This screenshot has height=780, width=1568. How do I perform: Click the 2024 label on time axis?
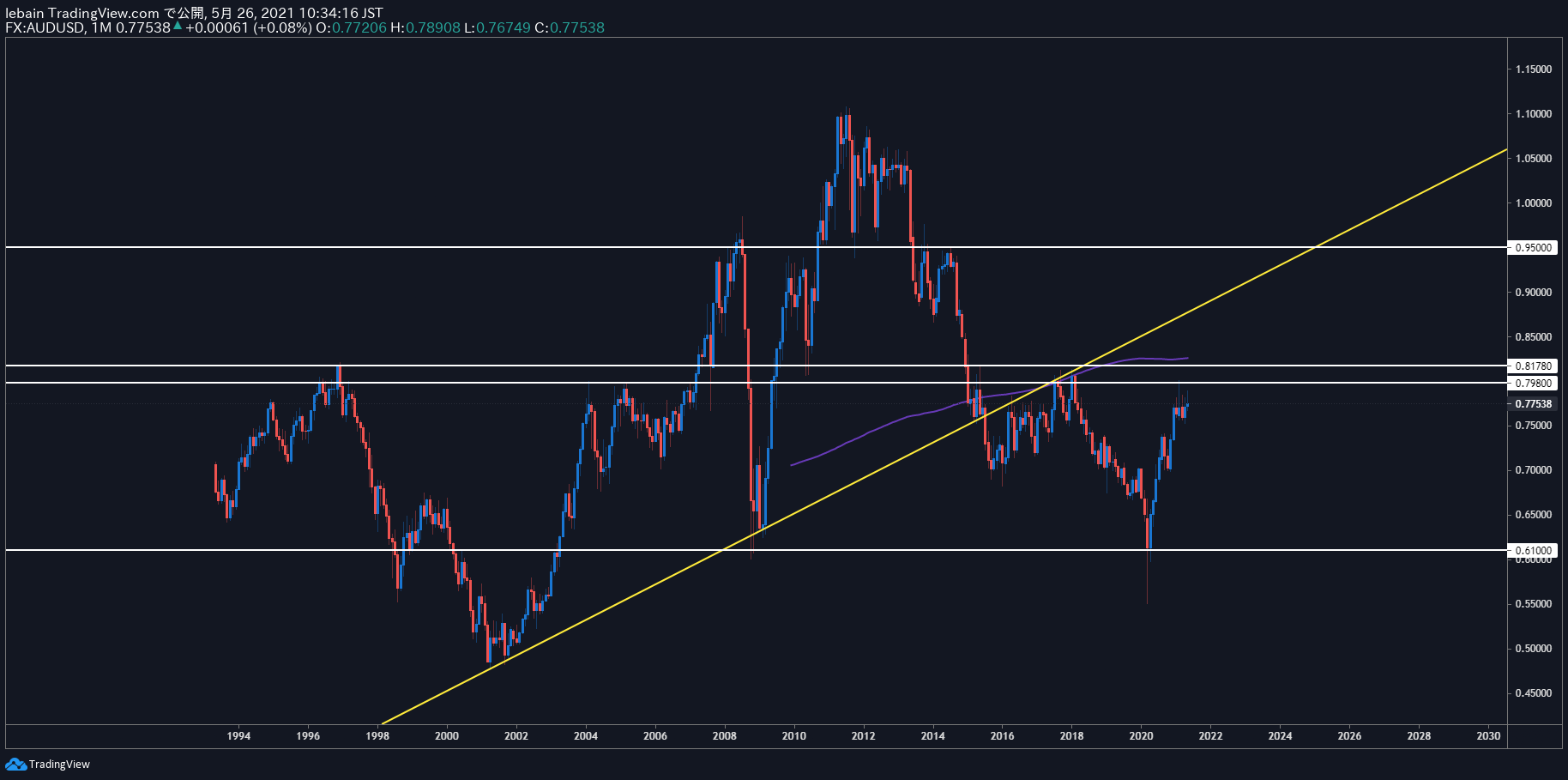(x=1280, y=736)
